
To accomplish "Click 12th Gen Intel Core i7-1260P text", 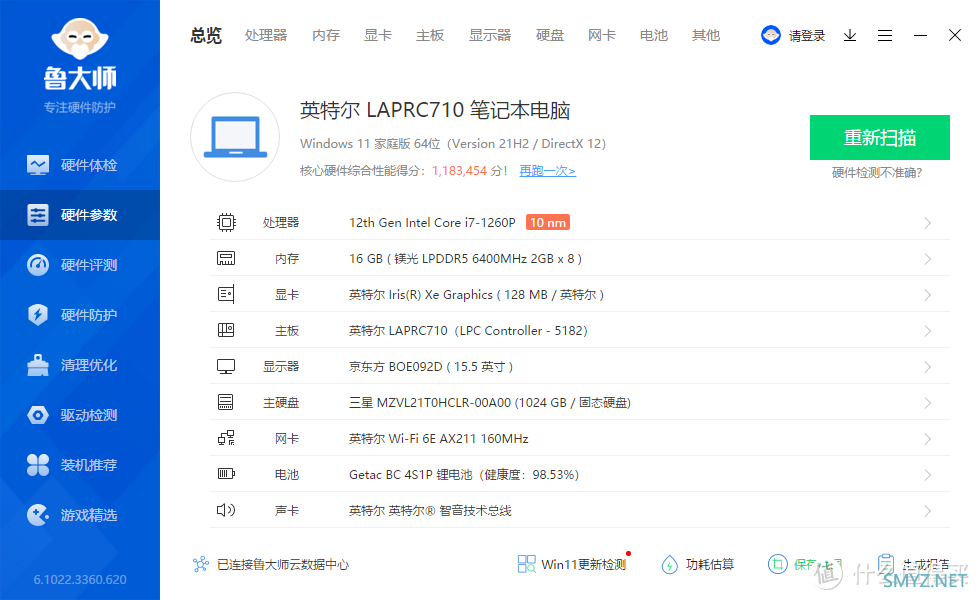I will pyautogui.click(x=432, y=222).
